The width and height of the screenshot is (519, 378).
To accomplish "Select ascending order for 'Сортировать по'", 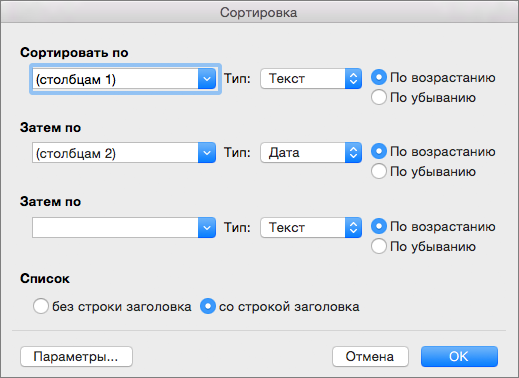I will tap(379, 78).
